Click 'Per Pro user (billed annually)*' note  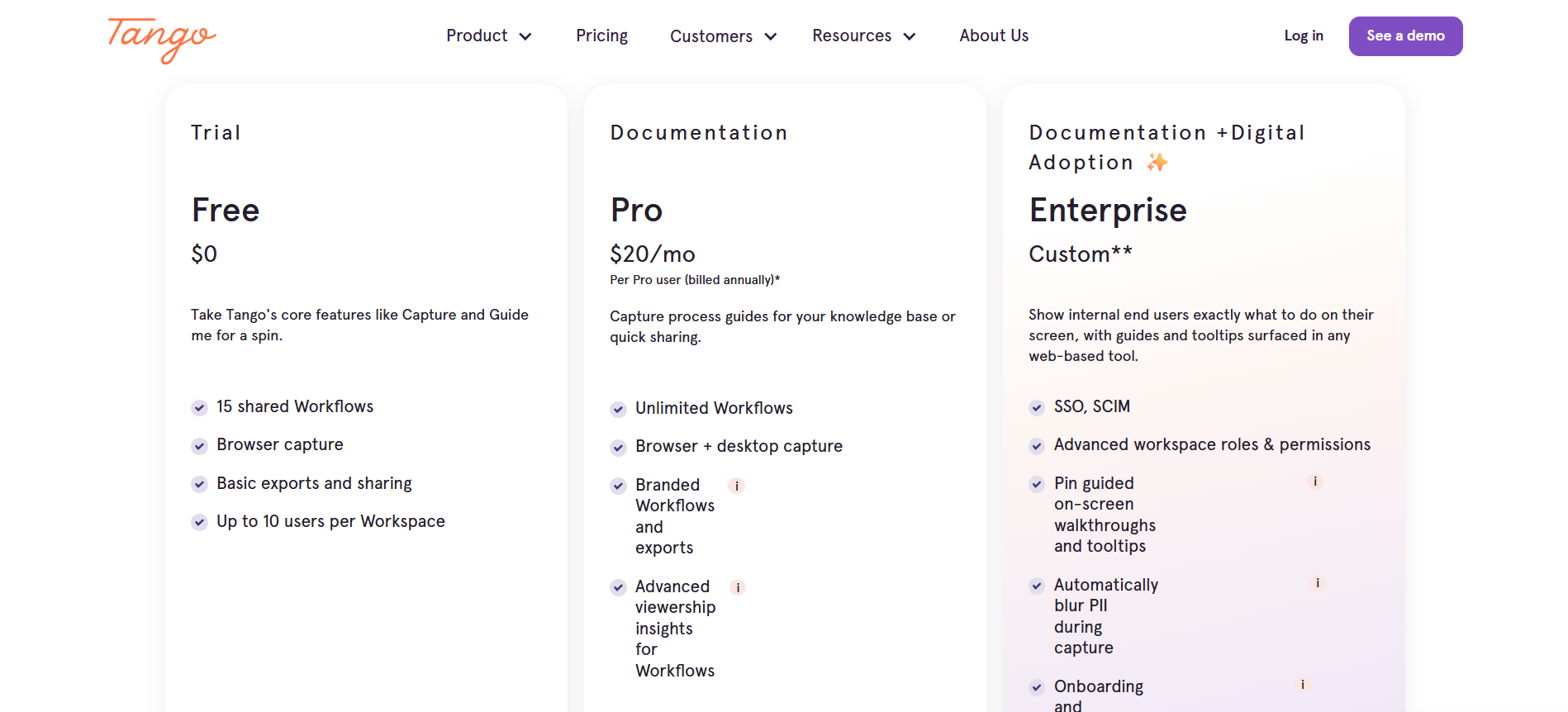click(x=695, y=280)
